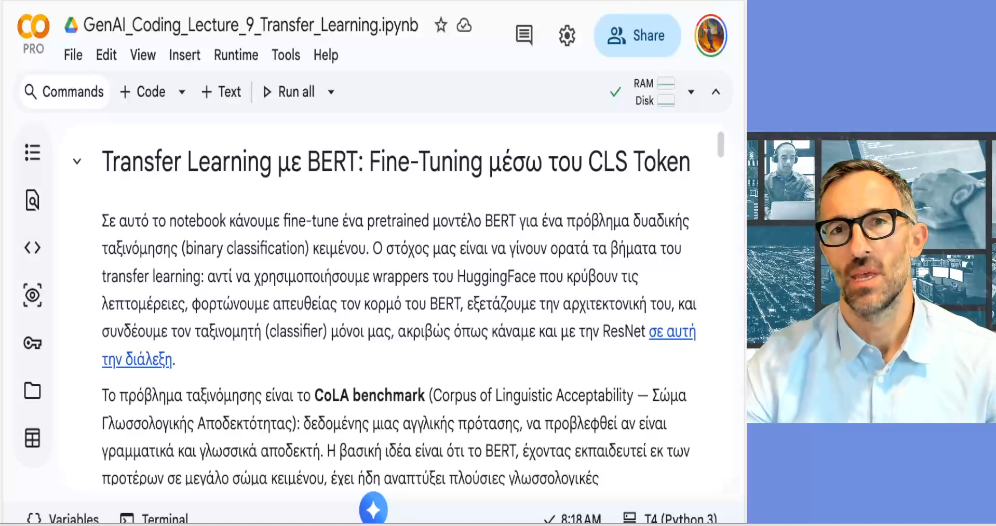Click the notebook title GenAI_Coding_Lecture_9_Transfer_Learning.ipynb
996x526 pixels.
[x=251, y=25]
